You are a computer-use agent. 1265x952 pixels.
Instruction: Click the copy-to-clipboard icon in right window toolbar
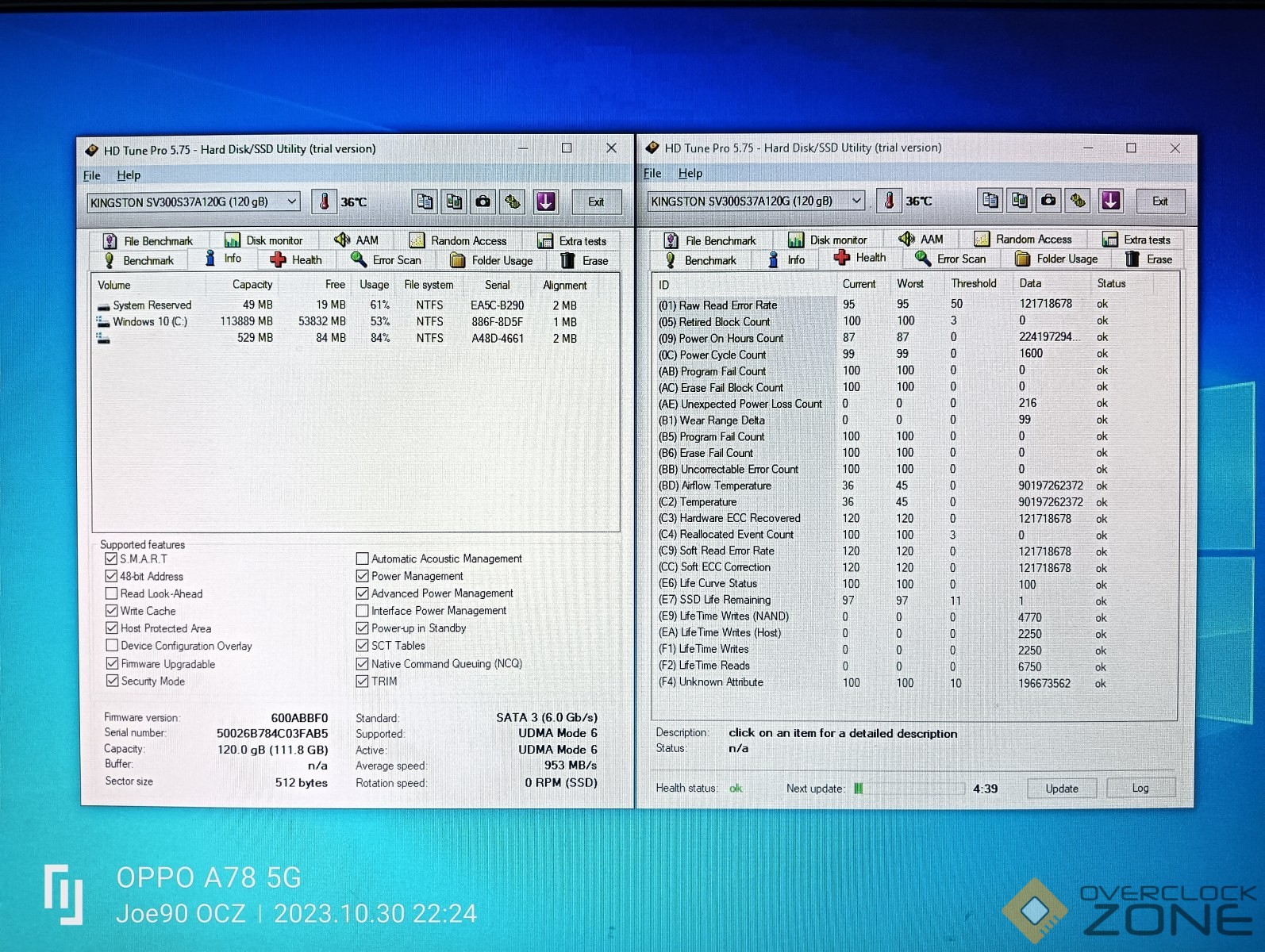[x=990, y=201]
